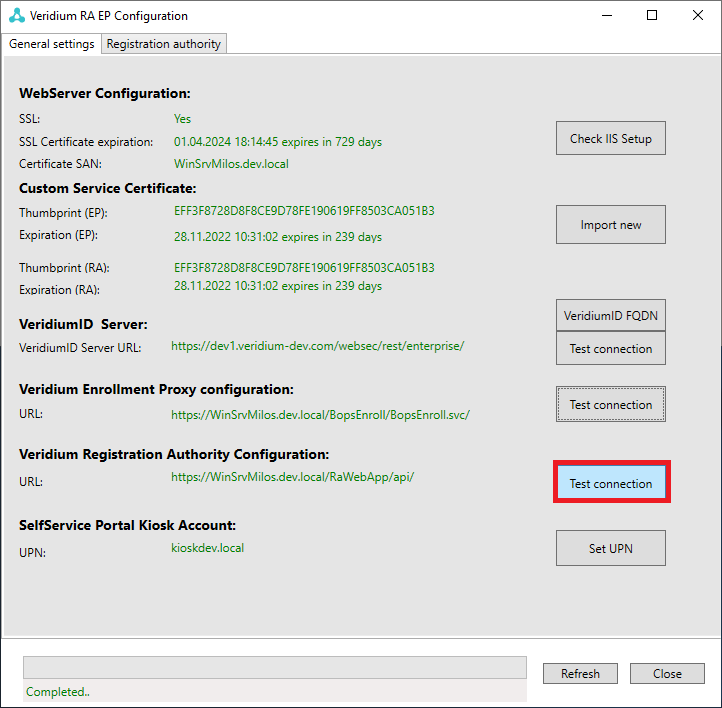Close the window using the title bar X
The width and height of the screenshot is (722, 708).
click(x=698, y=16)
